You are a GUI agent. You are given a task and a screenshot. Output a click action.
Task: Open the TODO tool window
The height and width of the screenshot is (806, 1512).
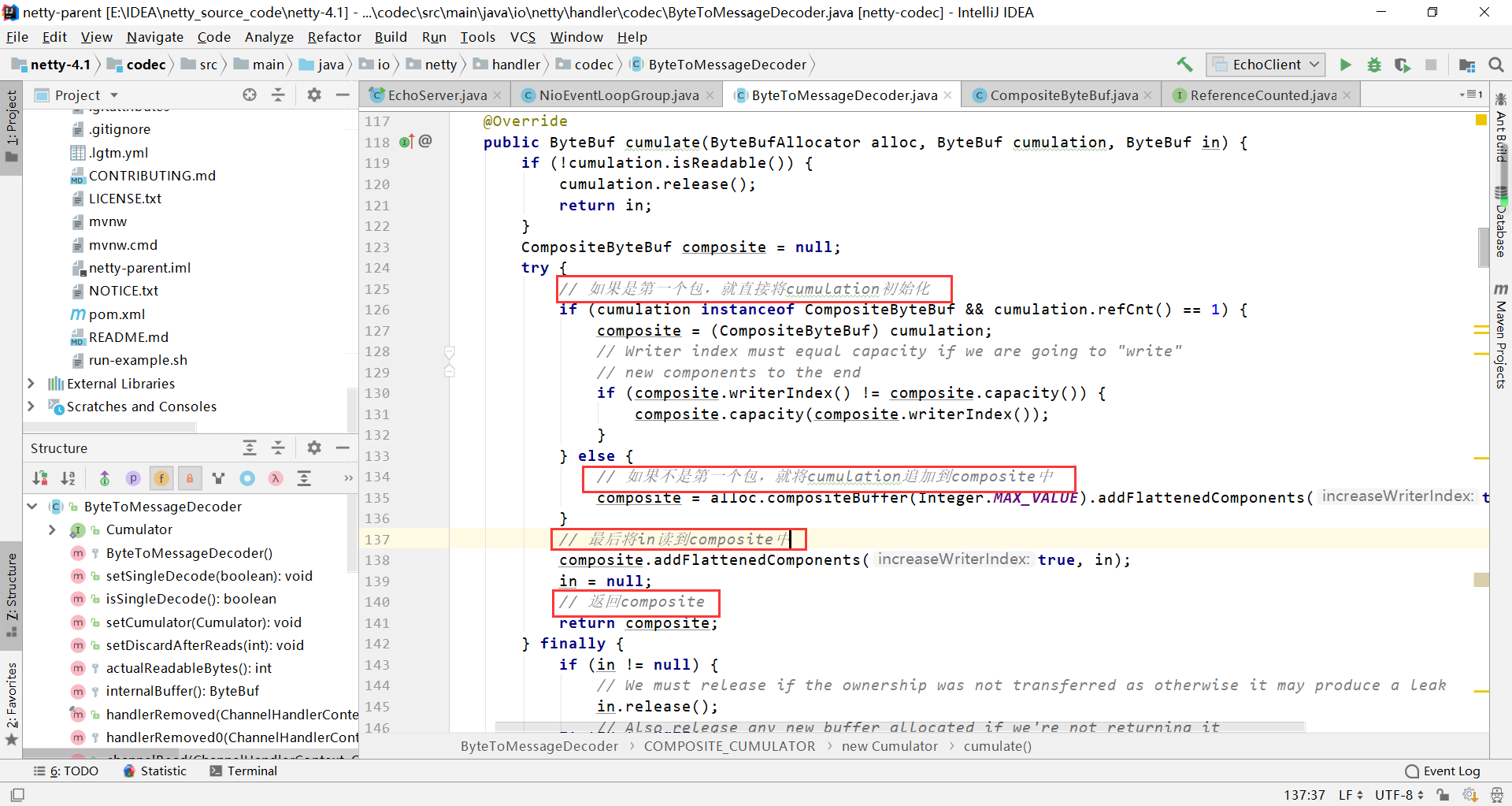point(65,771)
